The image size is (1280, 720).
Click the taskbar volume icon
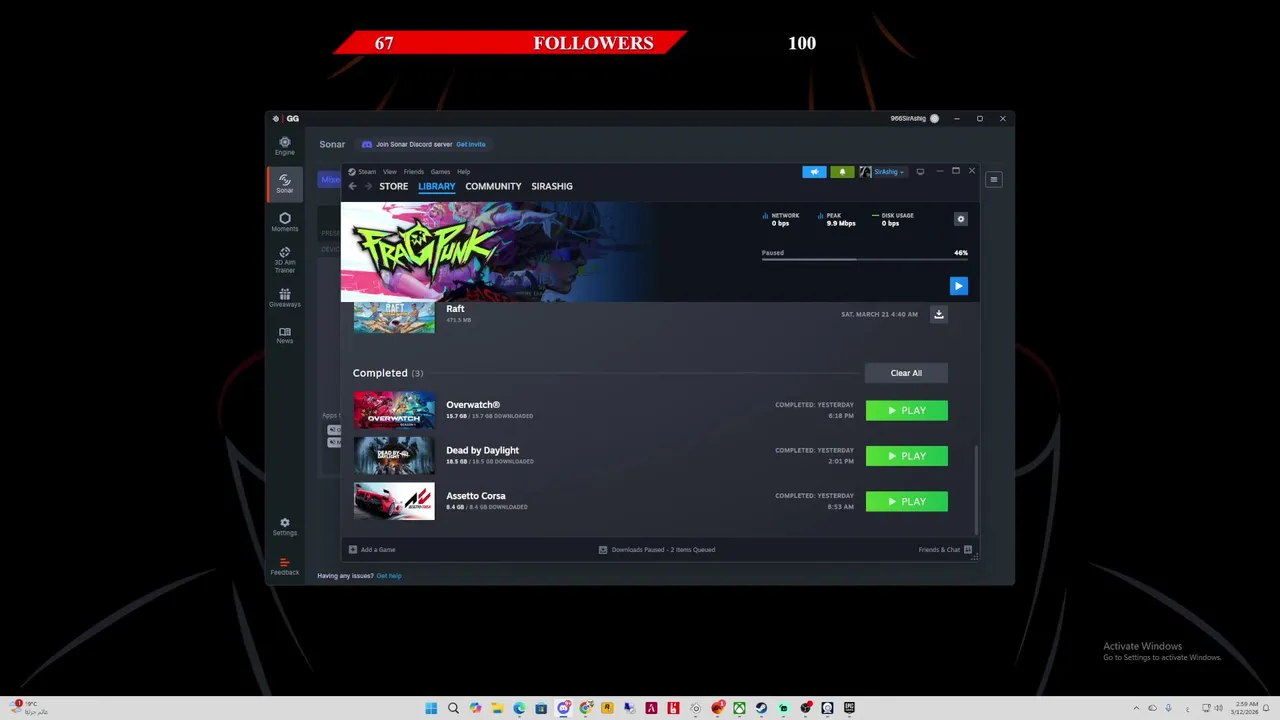1218,708
